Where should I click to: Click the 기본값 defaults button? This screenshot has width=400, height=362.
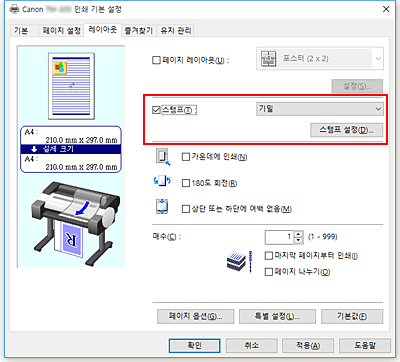pos(352,316)
